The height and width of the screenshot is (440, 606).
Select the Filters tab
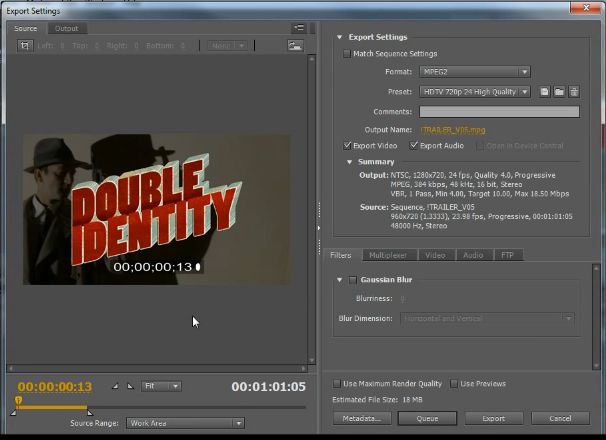pos(340,255)
